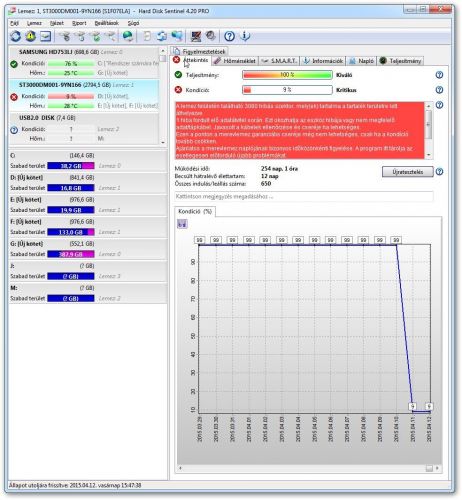The image size is (462, 500).
Task: Open the Riport menu
Action: 79,23
